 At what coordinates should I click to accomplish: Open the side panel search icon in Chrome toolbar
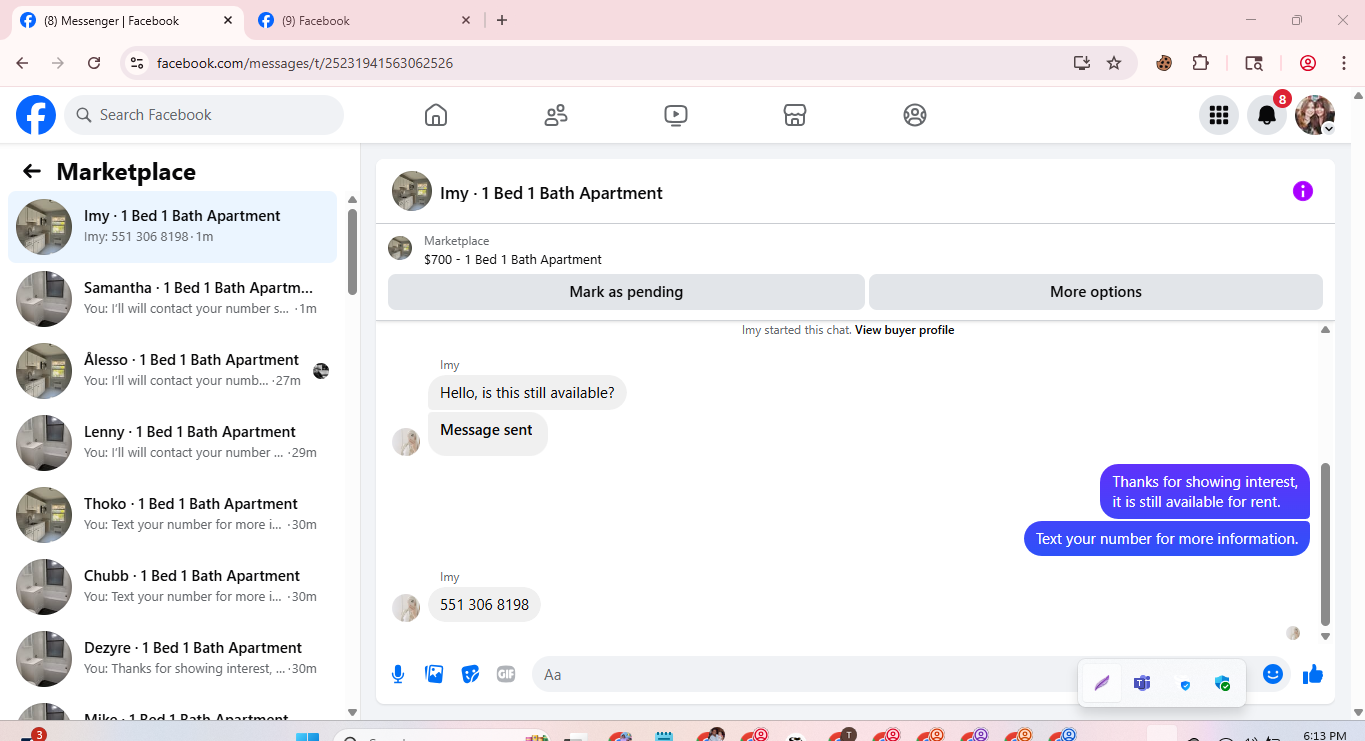tap(1254, 63)
